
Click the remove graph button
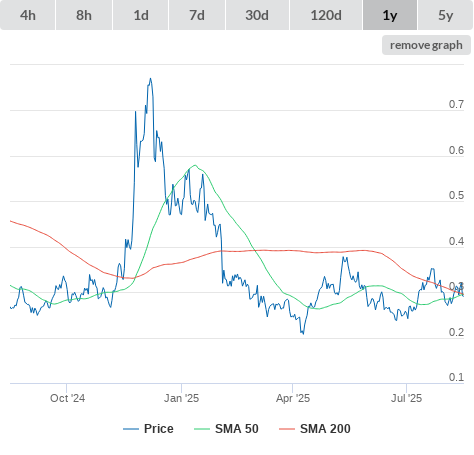pos(426,45)
